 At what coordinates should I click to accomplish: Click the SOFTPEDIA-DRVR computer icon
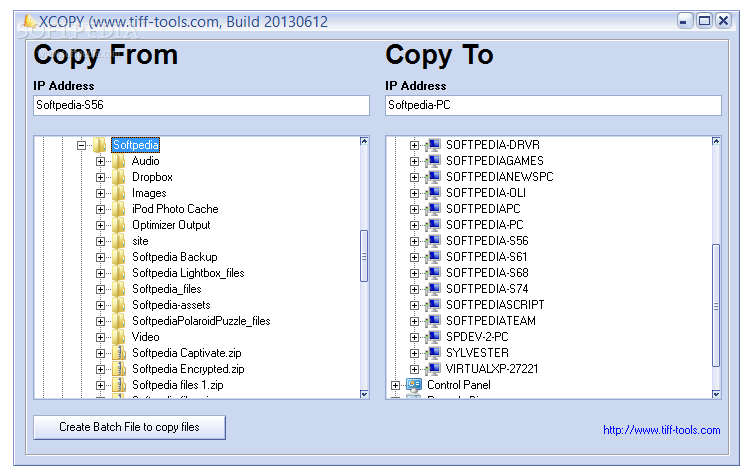coord(433,145)
